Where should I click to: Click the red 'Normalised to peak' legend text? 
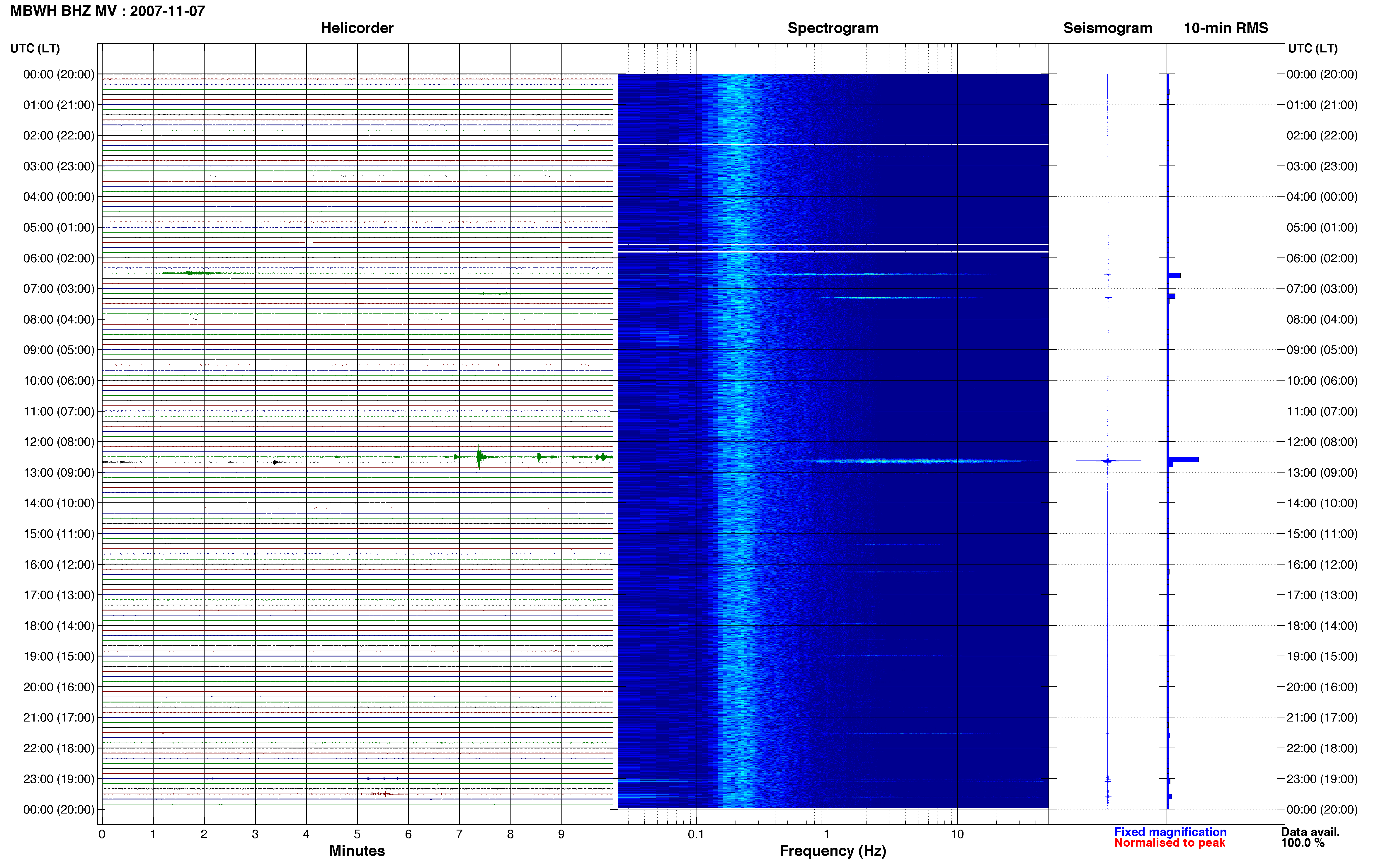pyautogui.click(x=1169, y=843)
